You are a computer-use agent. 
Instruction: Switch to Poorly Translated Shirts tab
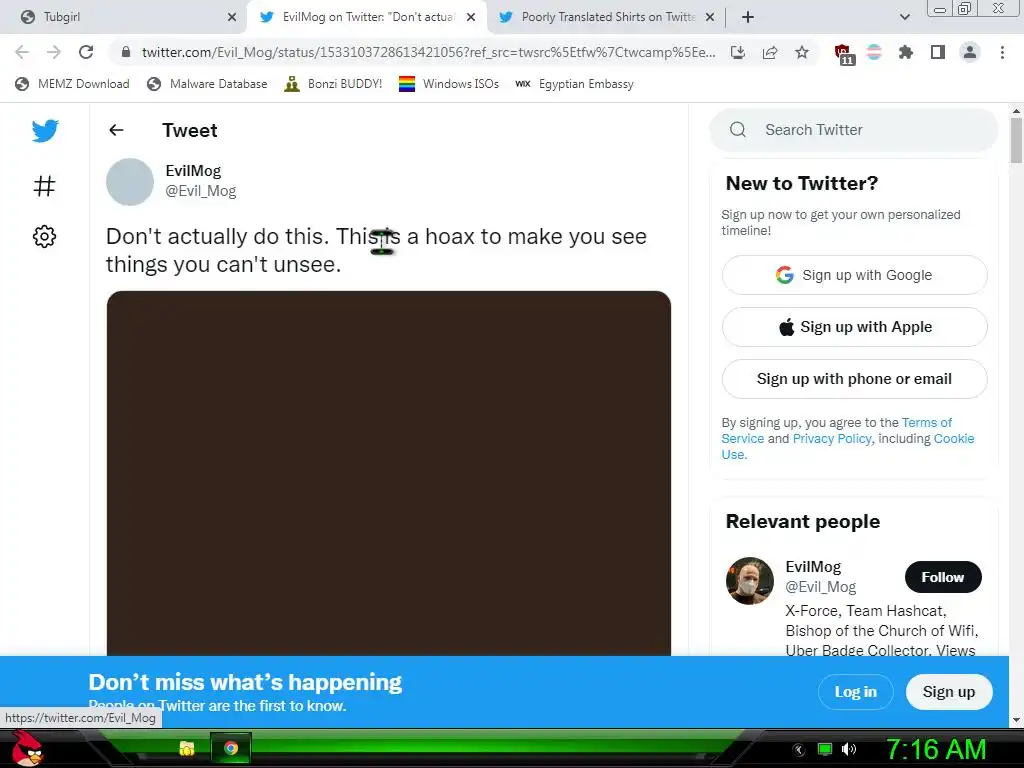[x=605, y=17]
